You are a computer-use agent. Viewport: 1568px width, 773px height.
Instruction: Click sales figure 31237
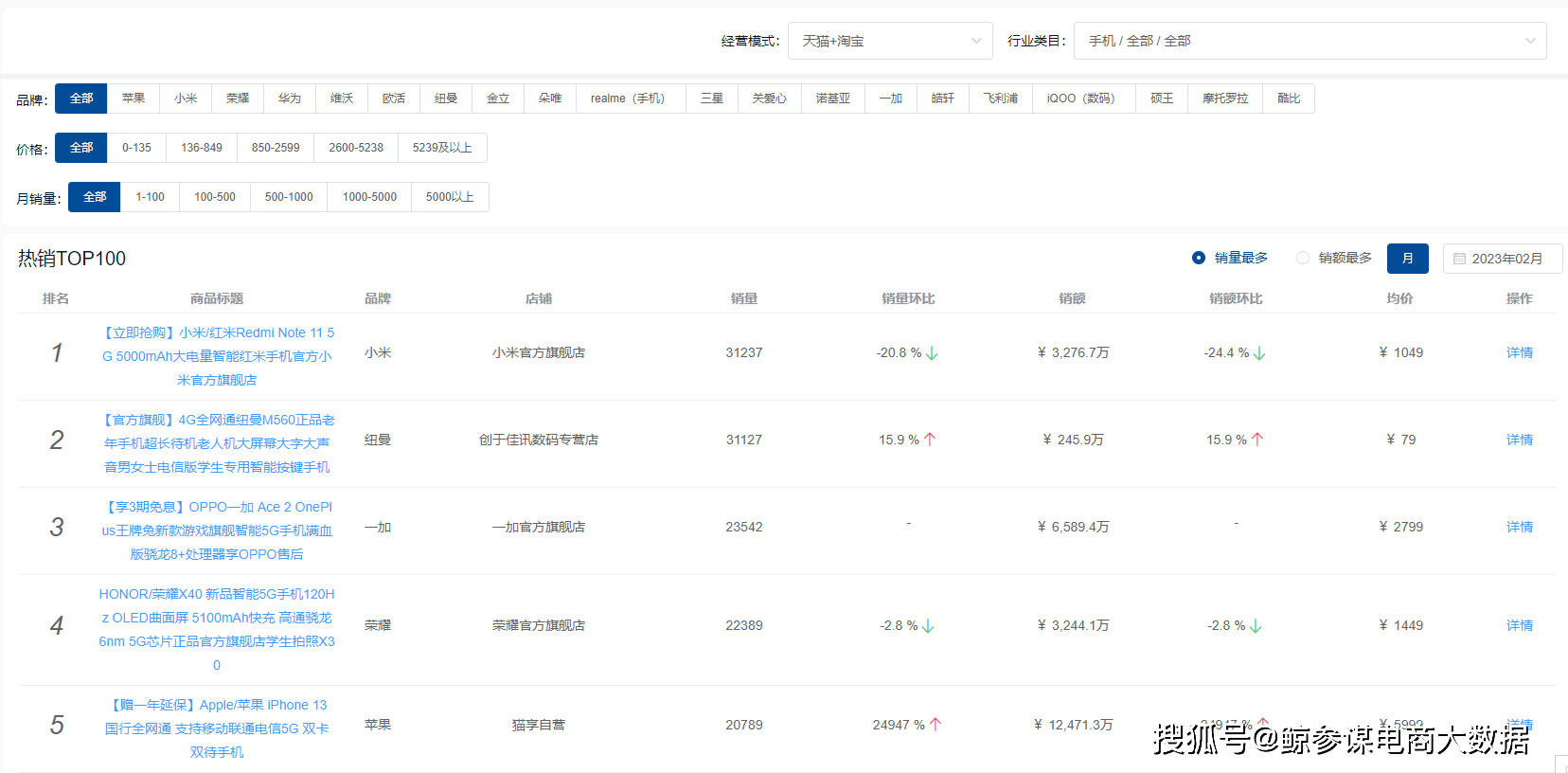[744, 352]
